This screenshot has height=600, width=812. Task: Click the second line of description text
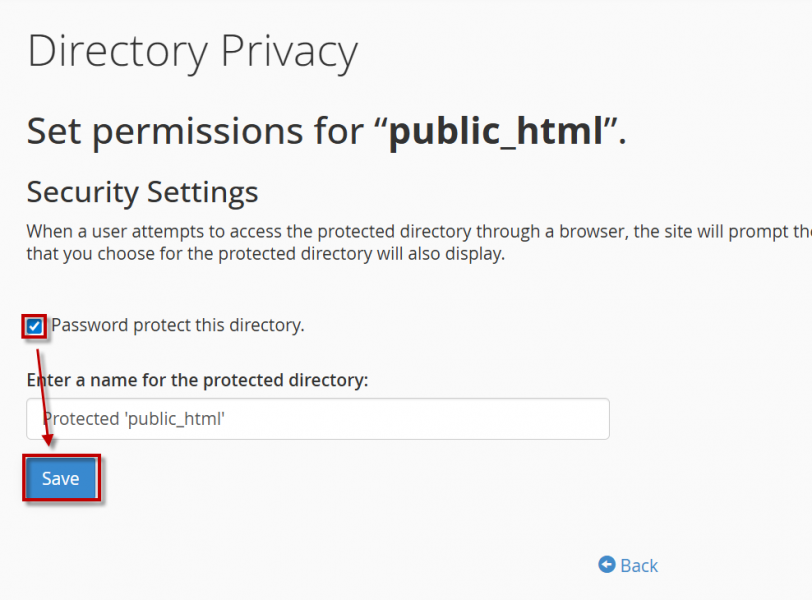(x=266, y=253)
